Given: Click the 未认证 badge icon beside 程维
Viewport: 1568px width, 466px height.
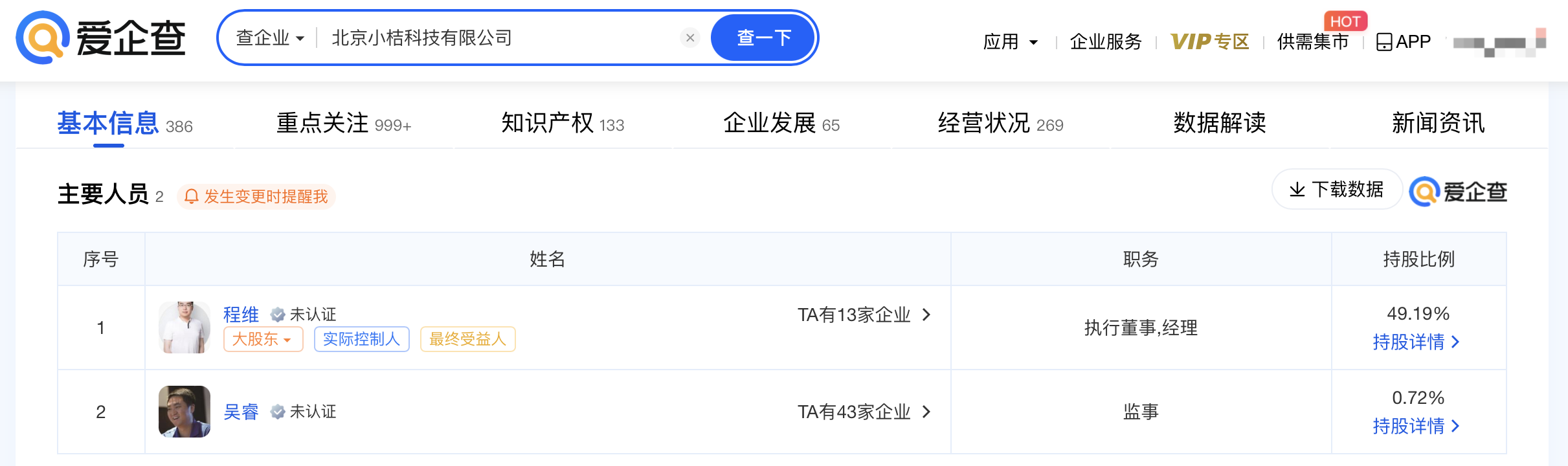Looking at the screenshot, I should pos(278,315).
